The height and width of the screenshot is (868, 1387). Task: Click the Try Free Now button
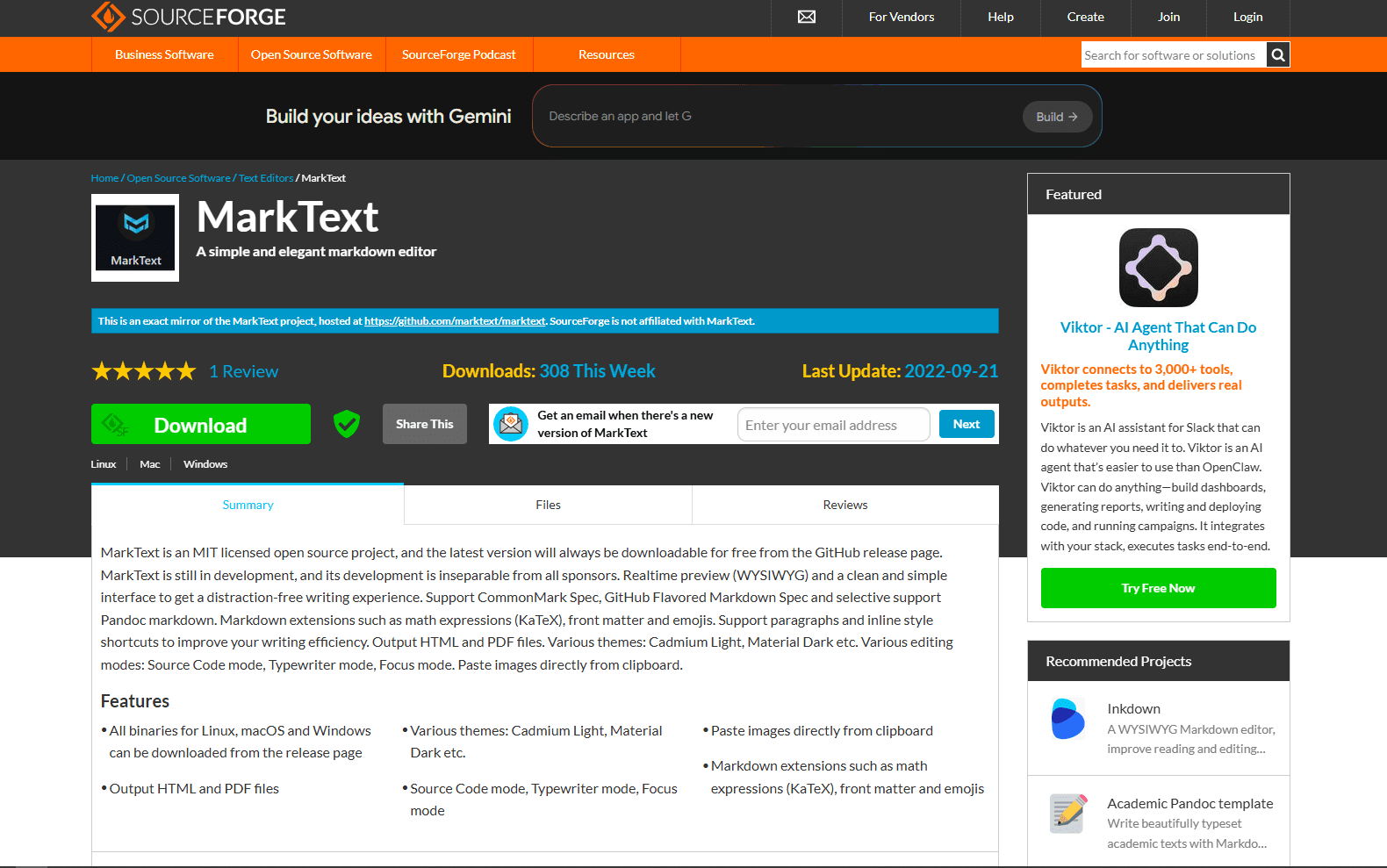coord(1159,588)
